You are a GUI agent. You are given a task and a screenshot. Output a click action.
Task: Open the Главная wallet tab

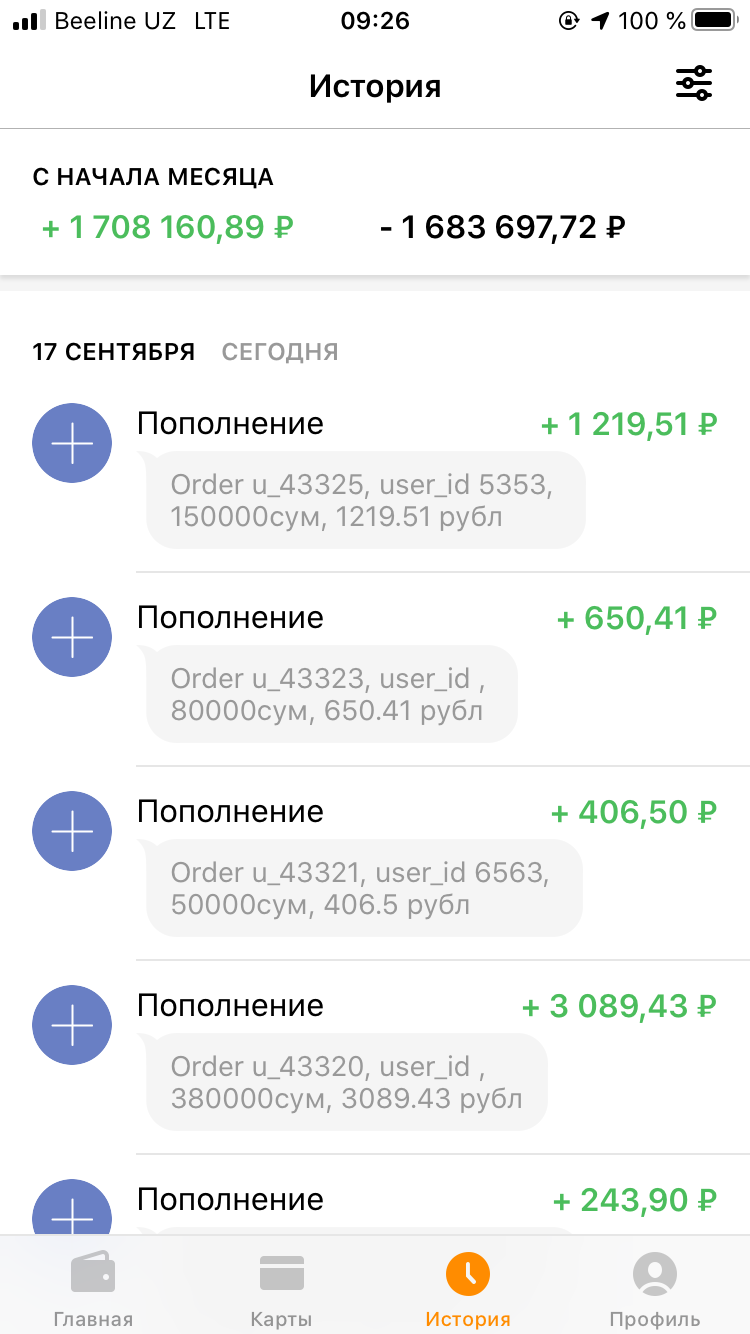click(93, 1290)
